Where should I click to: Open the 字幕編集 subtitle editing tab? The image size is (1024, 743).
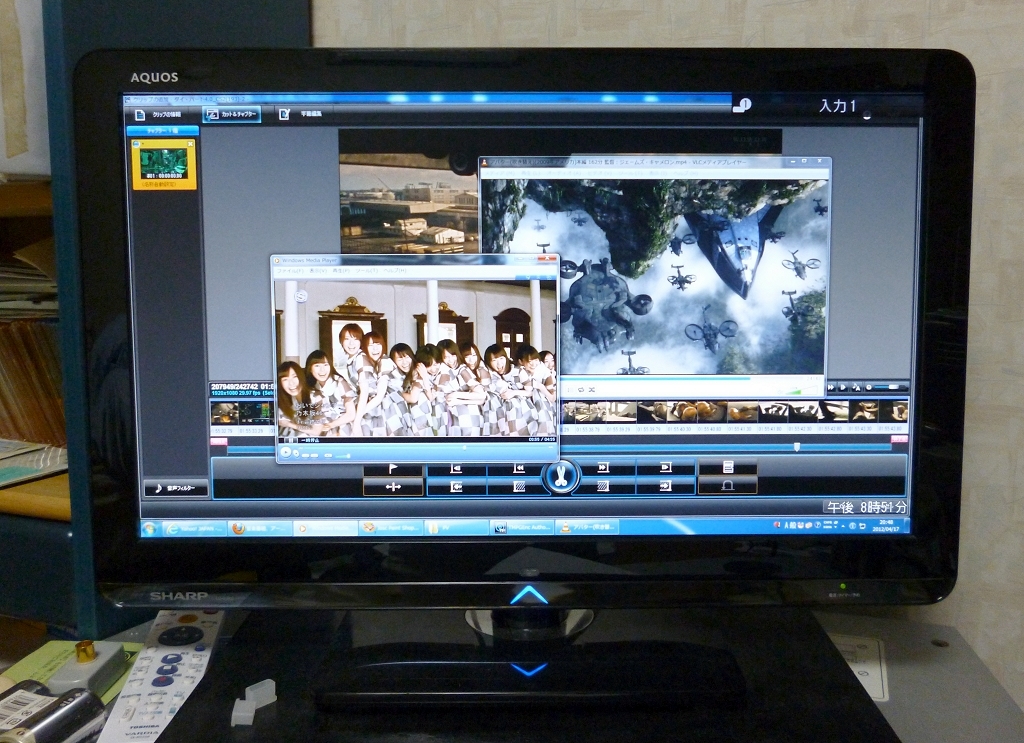pos(302,114)
